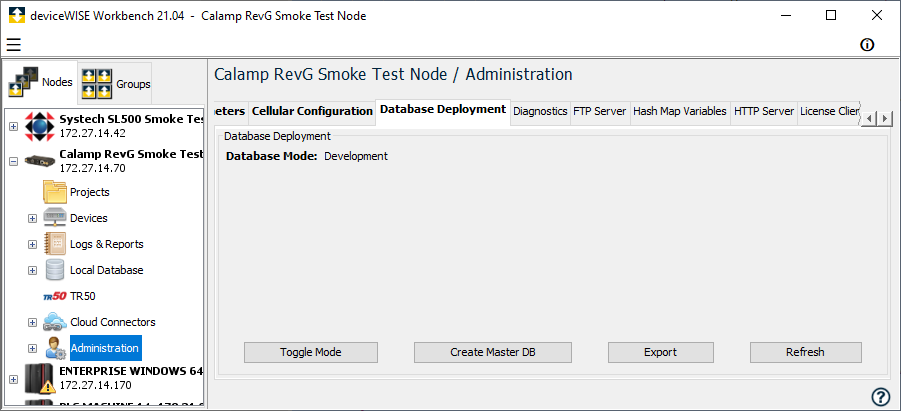Click the Refresh button

806,352
